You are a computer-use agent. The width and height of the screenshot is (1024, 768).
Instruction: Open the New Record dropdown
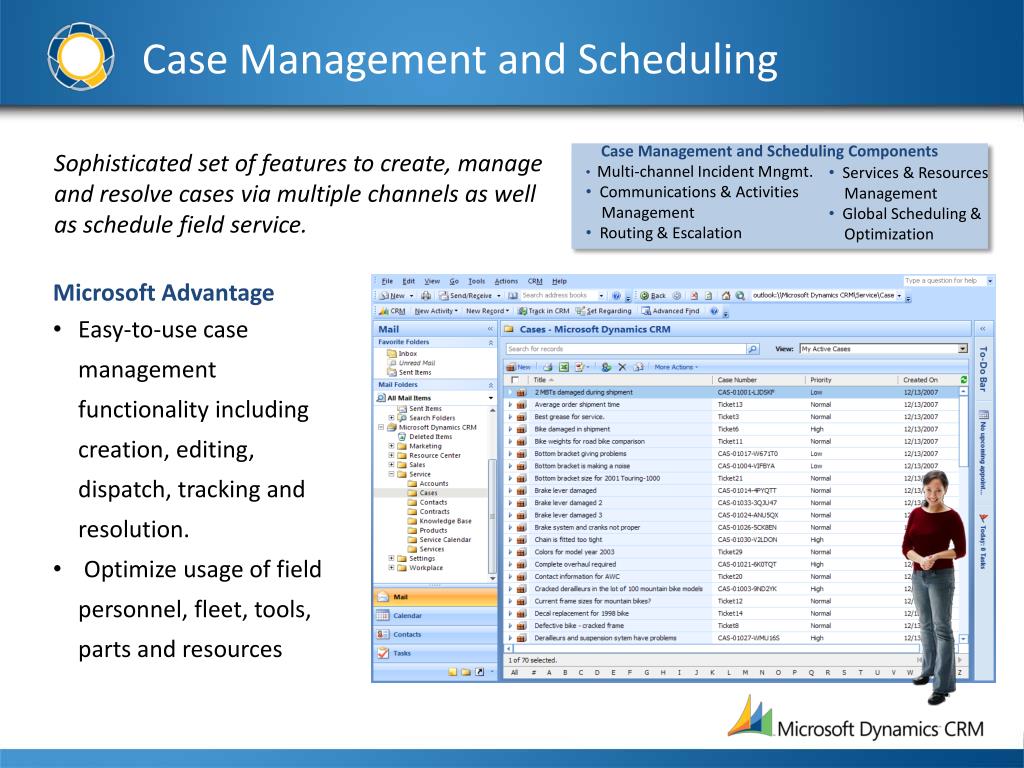coord(487,312)
